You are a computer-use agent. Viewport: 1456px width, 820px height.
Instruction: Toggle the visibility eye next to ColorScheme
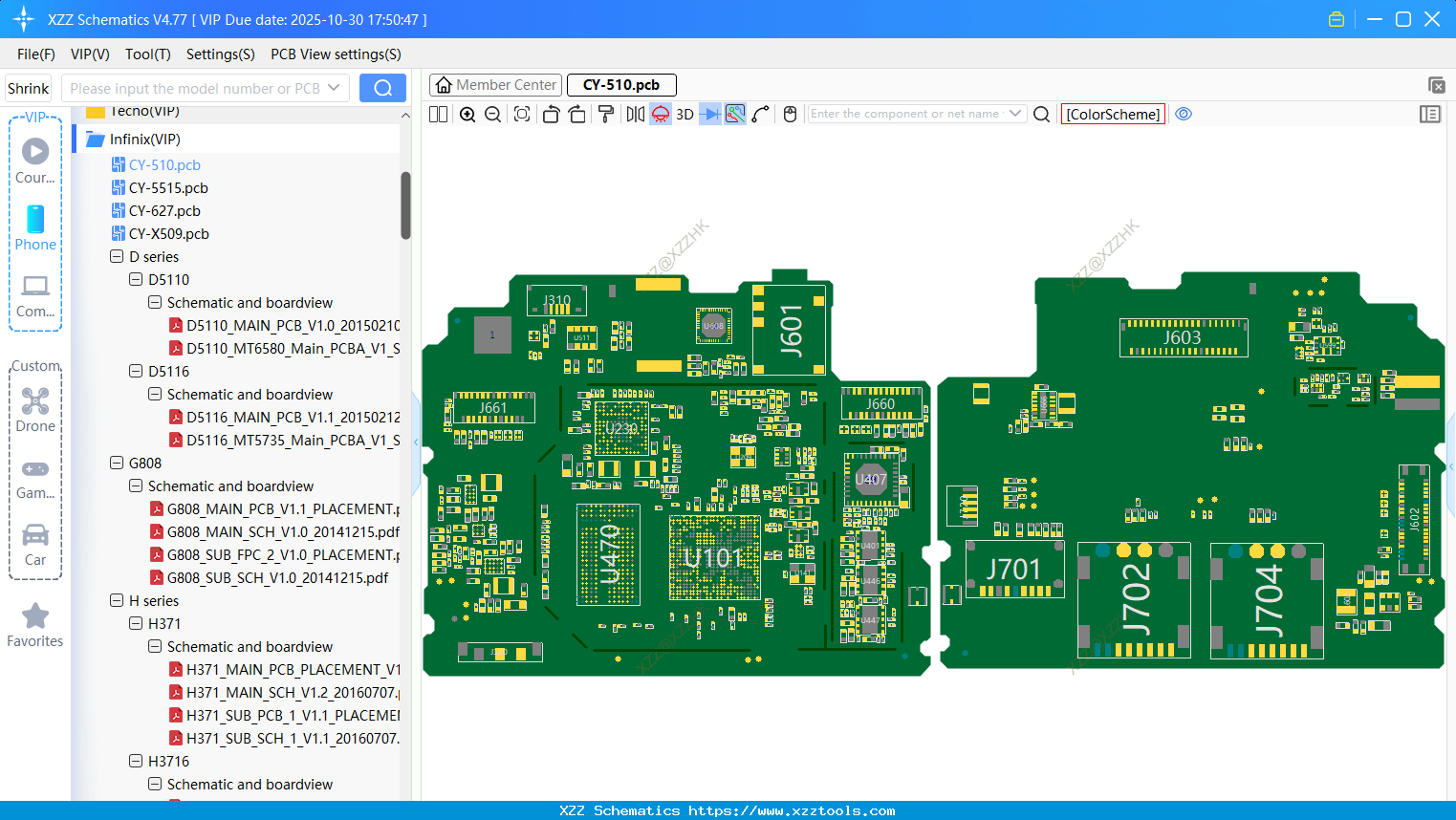click(x=1184, y=114)
